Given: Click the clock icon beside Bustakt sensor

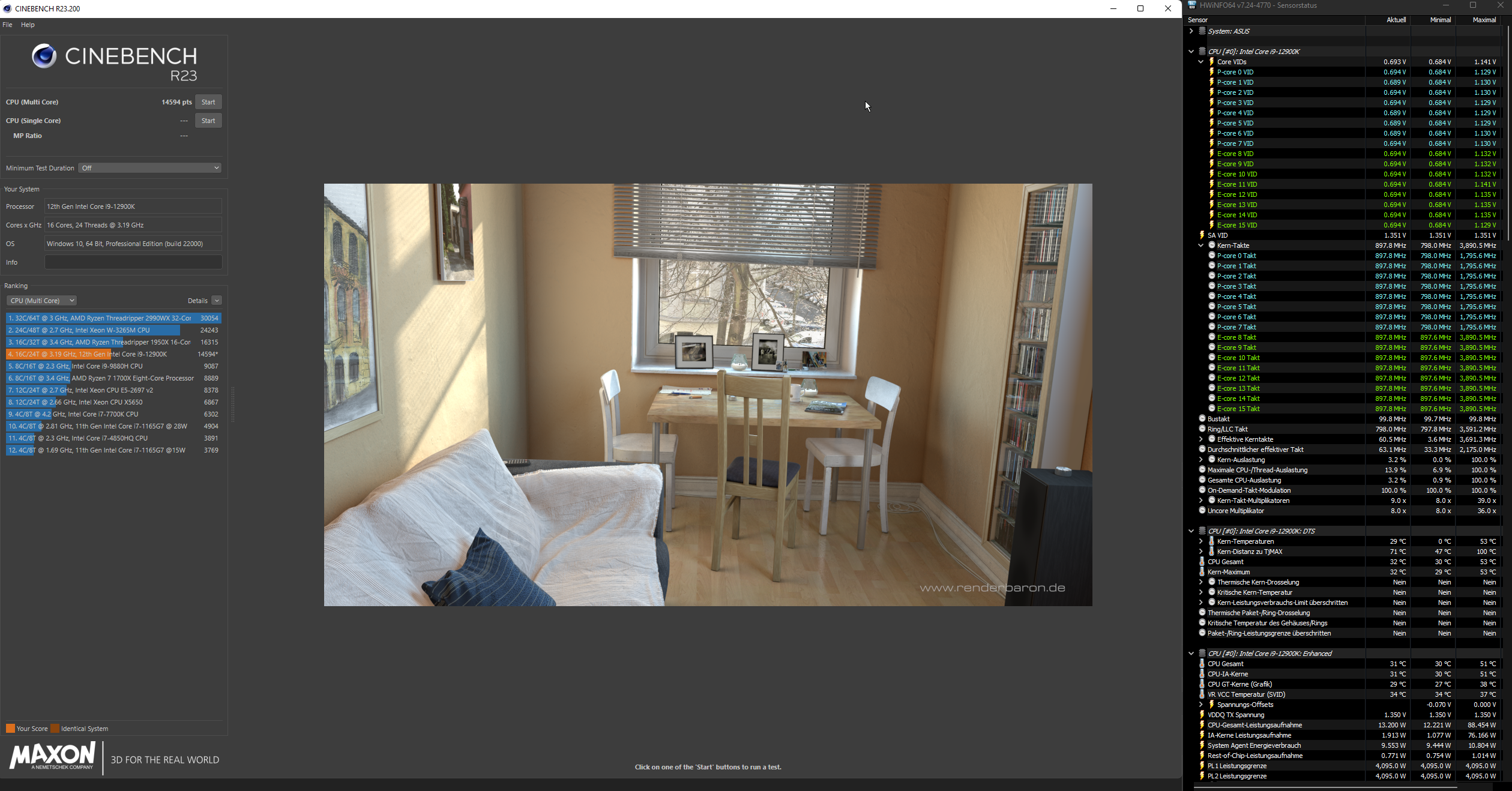Looking at the screenshot, I should (x=1202, y=419).
